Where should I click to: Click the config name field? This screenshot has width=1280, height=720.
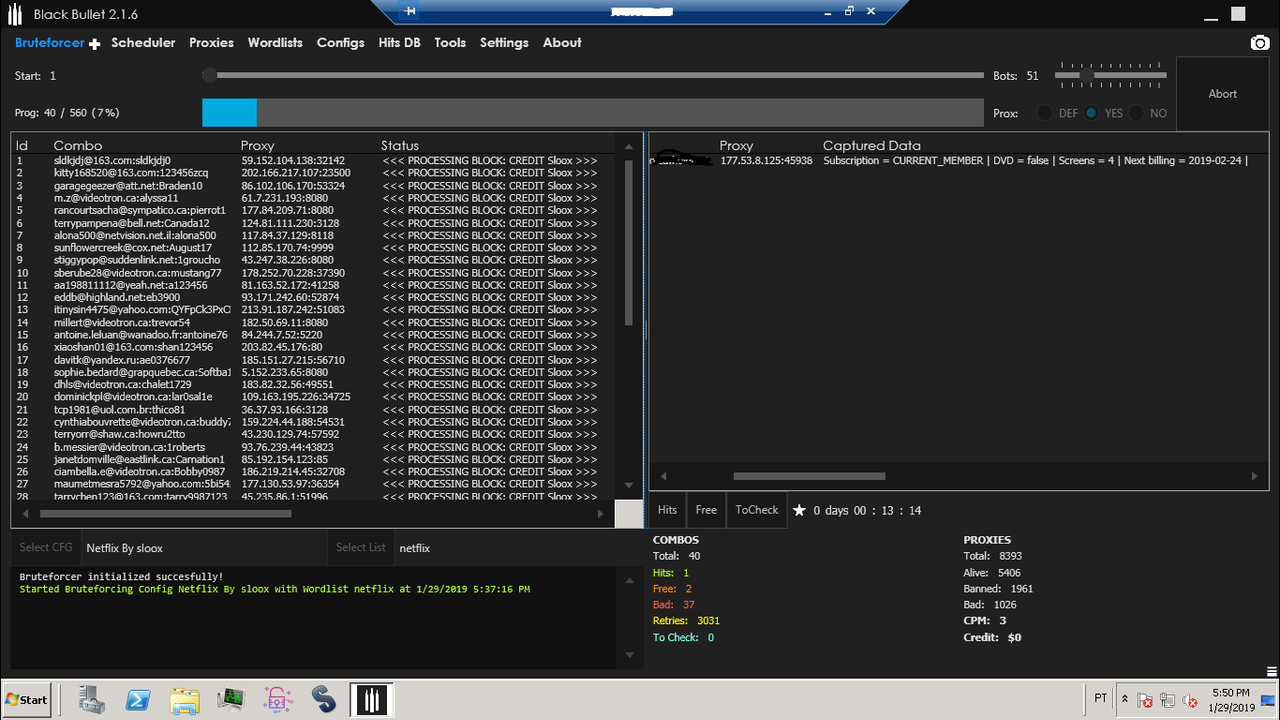pyautogui.click(x=204, y=547)
